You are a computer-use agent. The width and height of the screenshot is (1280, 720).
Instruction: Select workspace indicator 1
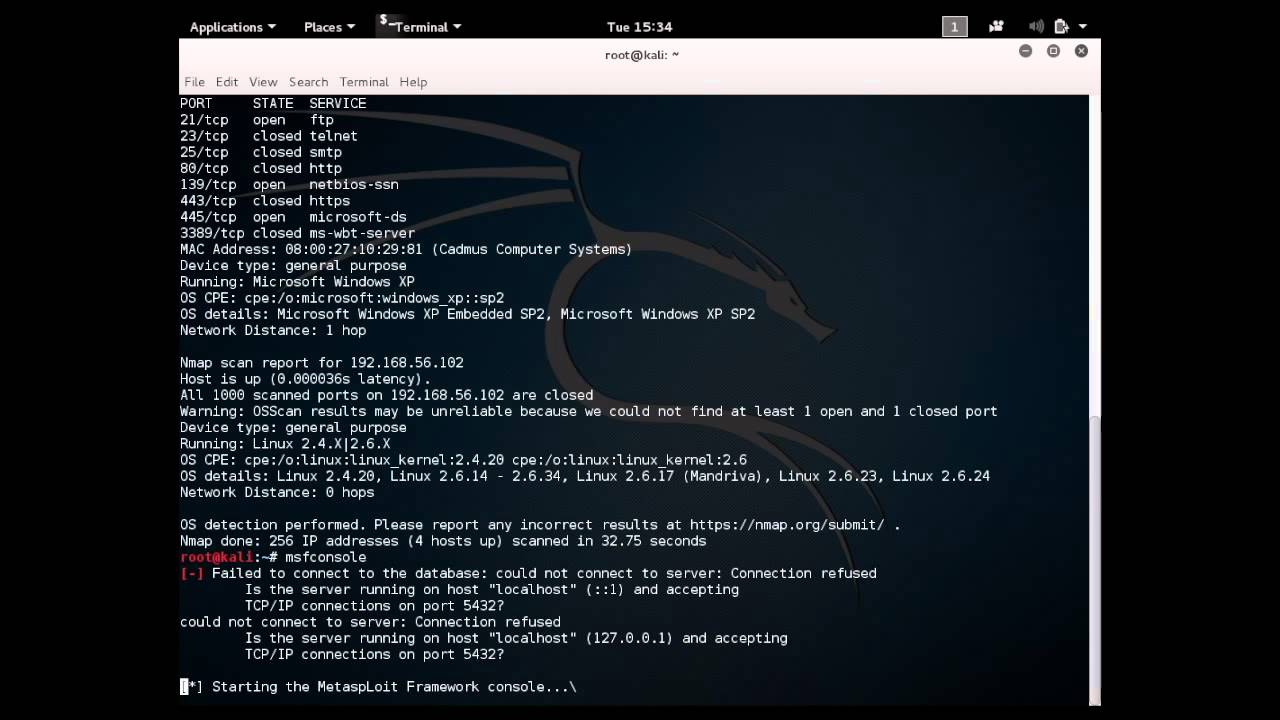click(954, 27)
